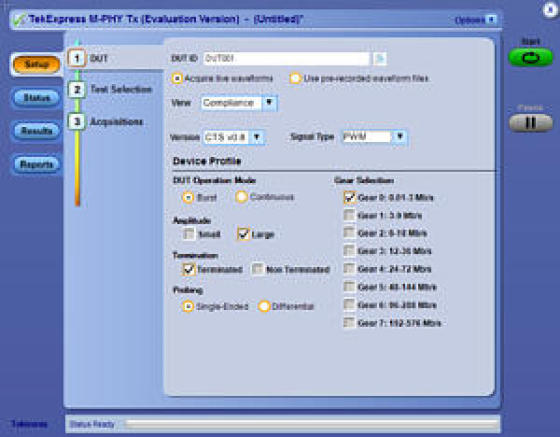Image resolution: width=560 pixels, height=437 pixels.
Task: Switch to the Status panel
Action: [x=36, y=98]
